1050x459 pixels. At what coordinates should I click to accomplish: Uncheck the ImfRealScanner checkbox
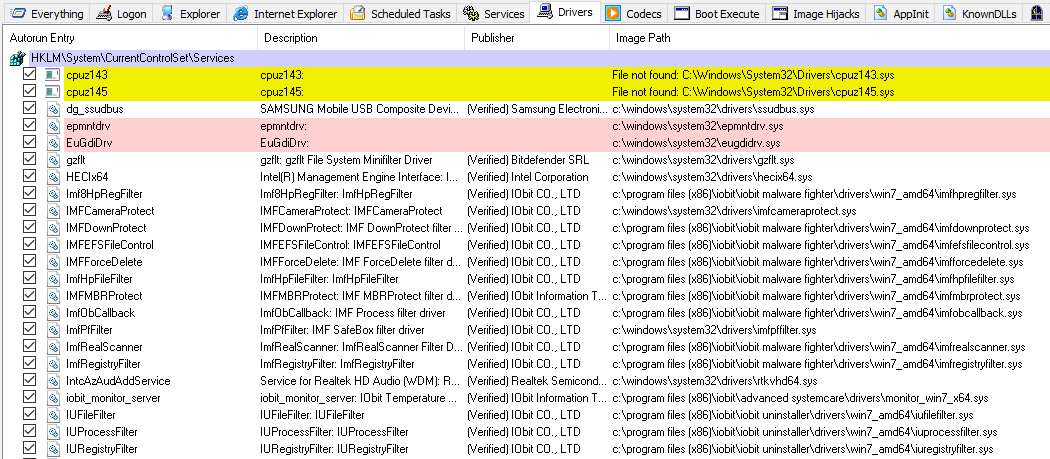point(29,347)
